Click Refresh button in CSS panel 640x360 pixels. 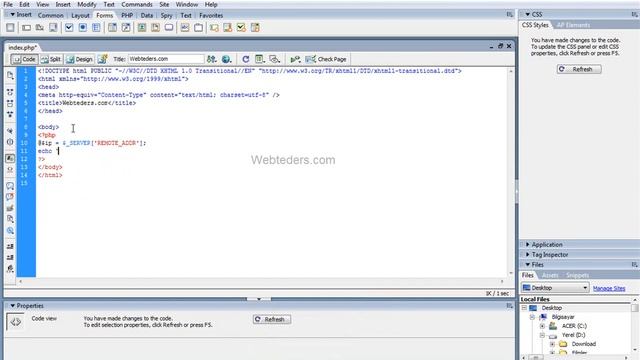coord(579,69)
